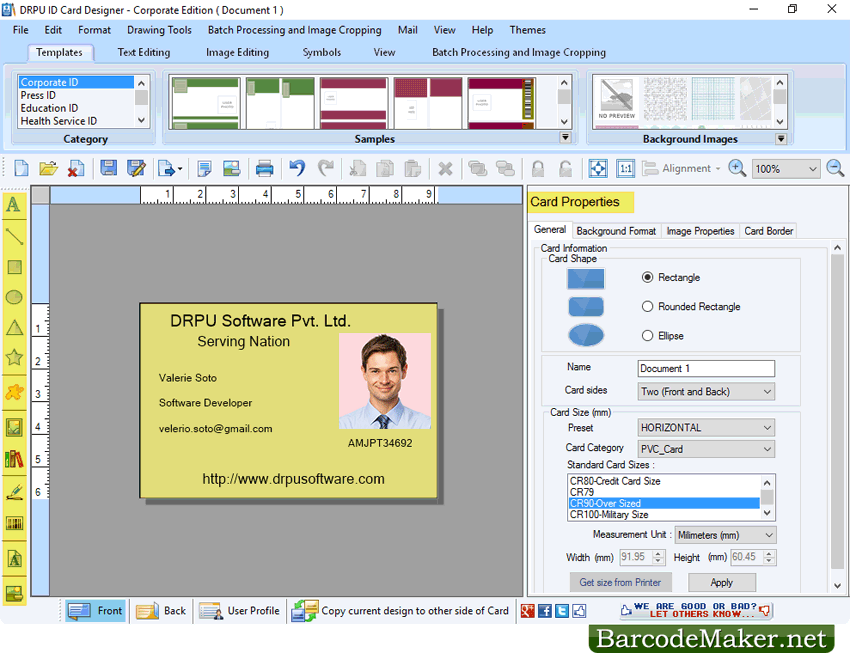This screenshot has width=850, height=653.
Task: Select the Signature pen tool
Action: tap(14, 492)
